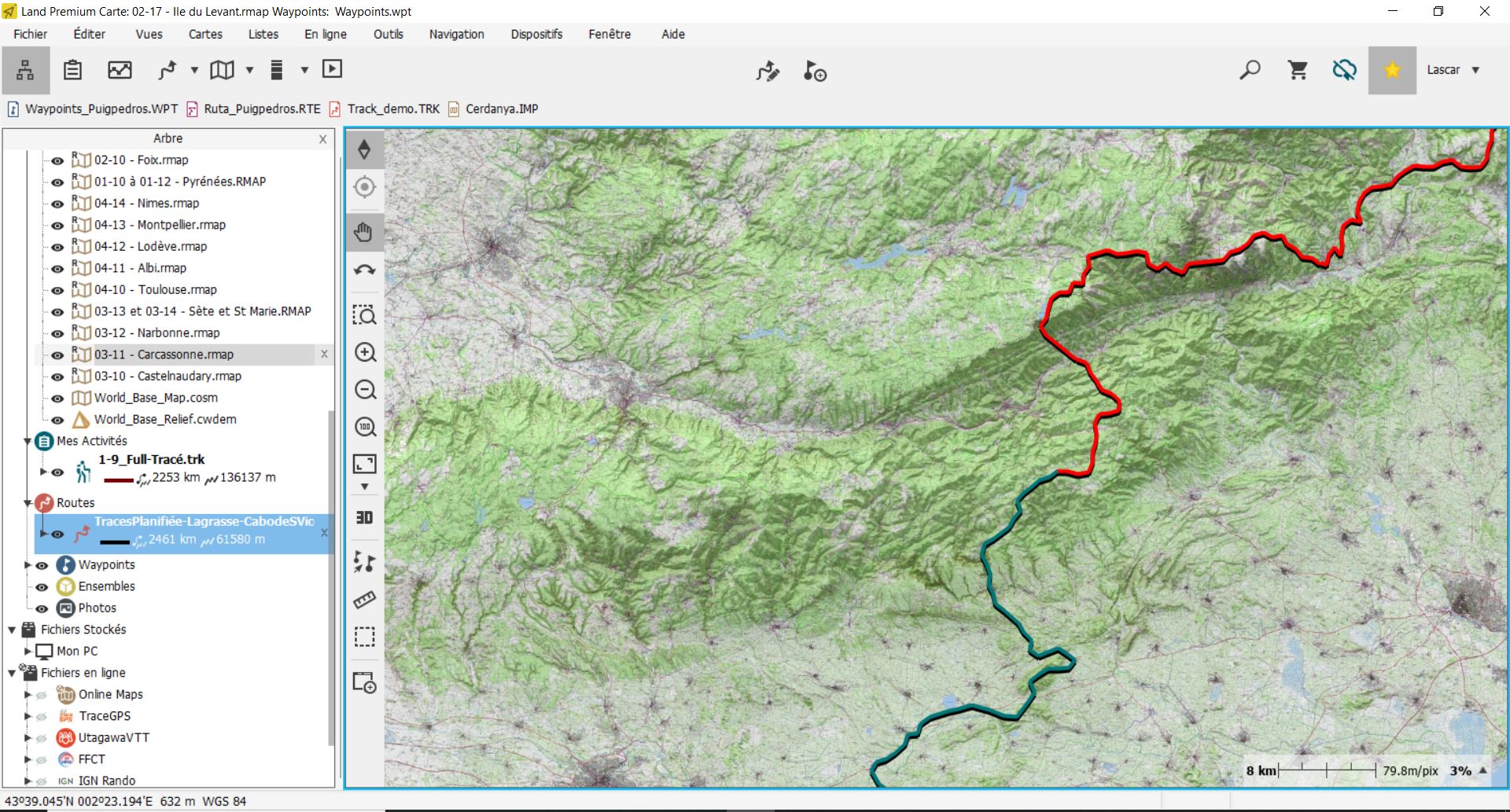Toggle visibility of World_Base_Map.cosm

click(x=57, y=399)
